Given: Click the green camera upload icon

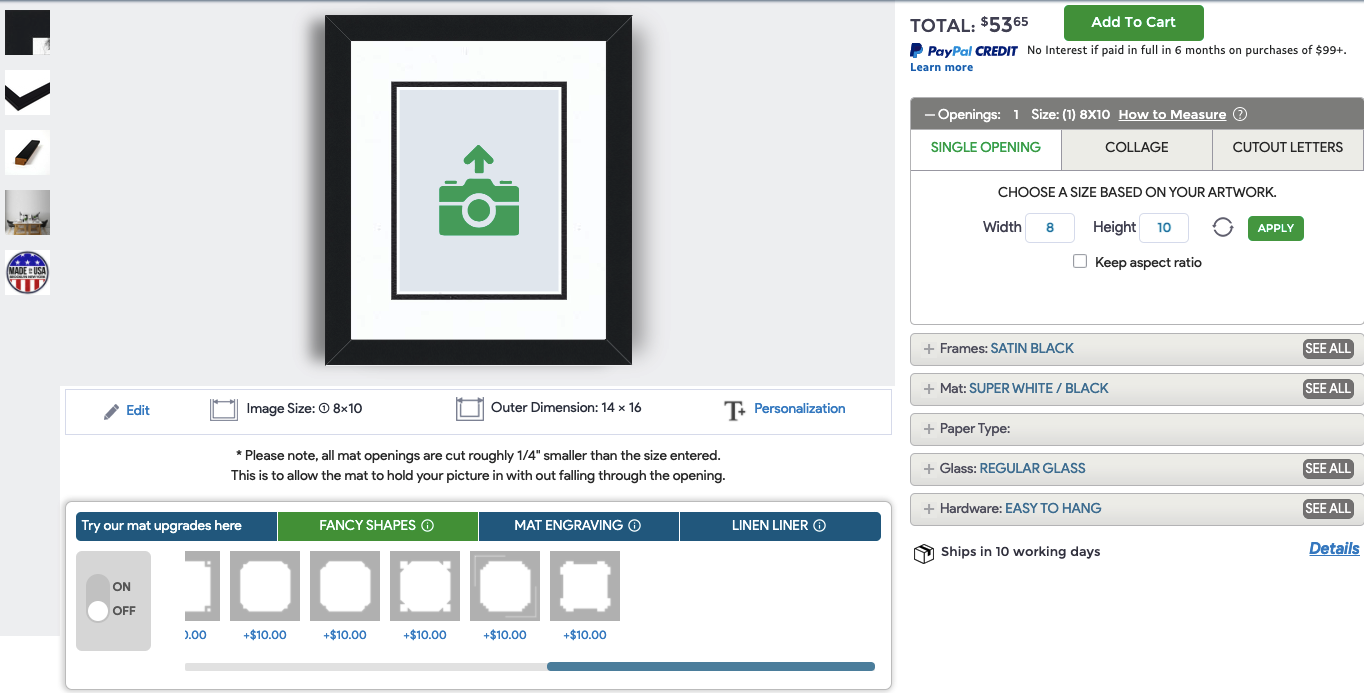Looking at the screenshot, I should tap(478, 193).
